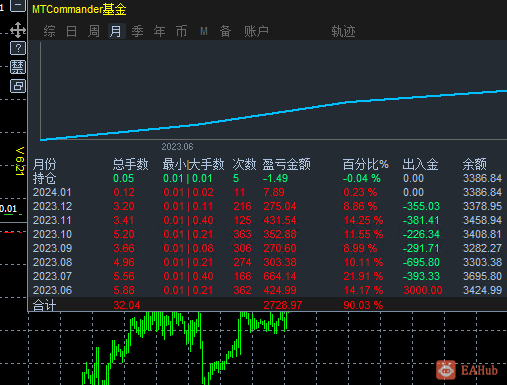Click the 次数 column header
Image resolution: width=507 pixels, height=385 pixels.
(x=244, y=164)
